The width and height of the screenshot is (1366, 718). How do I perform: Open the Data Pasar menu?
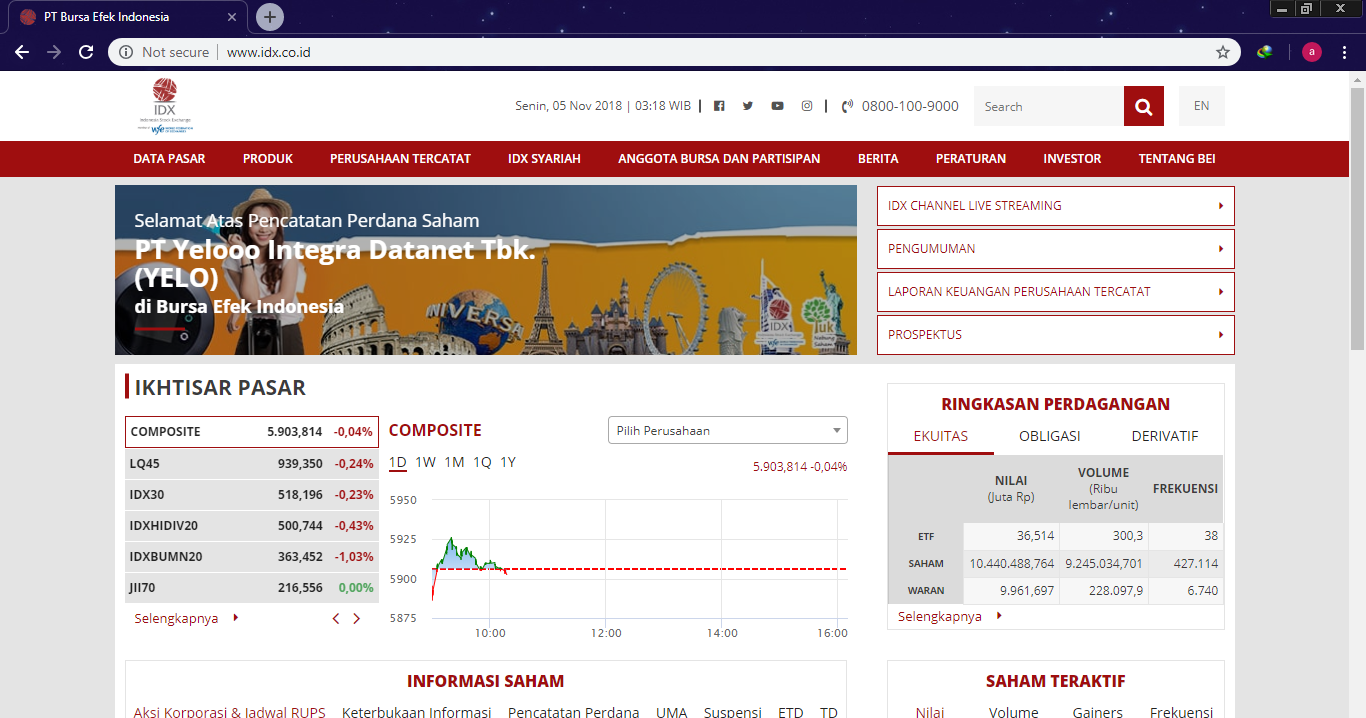click(169, 159)
